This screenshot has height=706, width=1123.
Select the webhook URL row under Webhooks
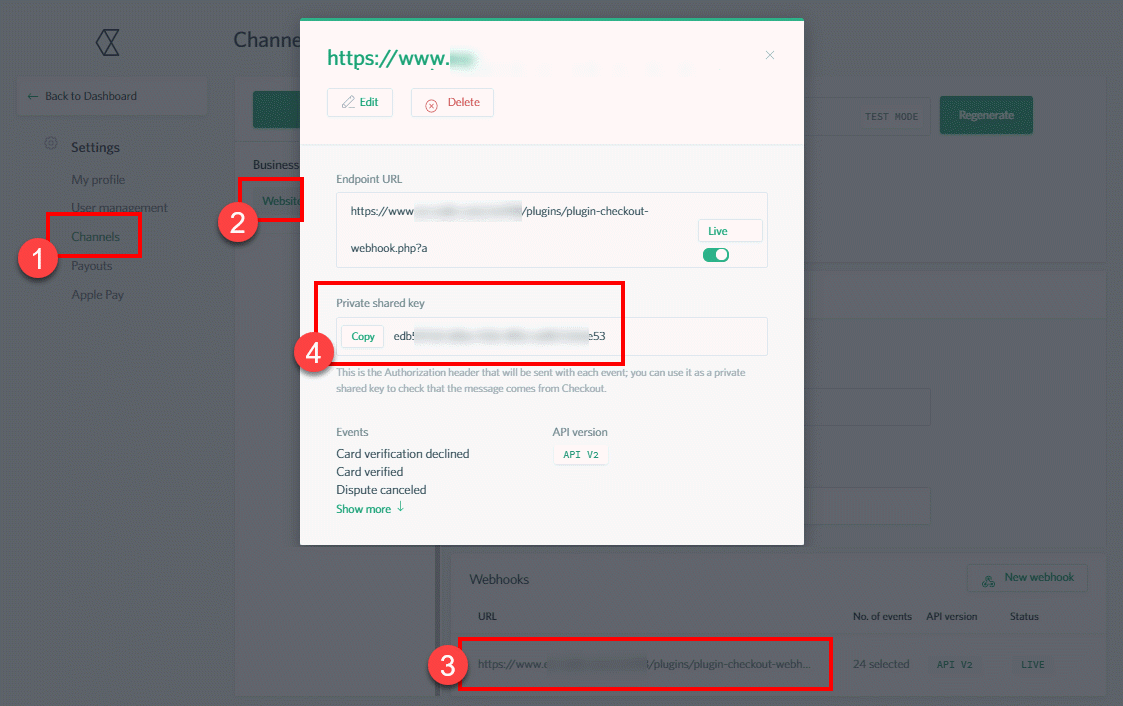coord(645,663)
